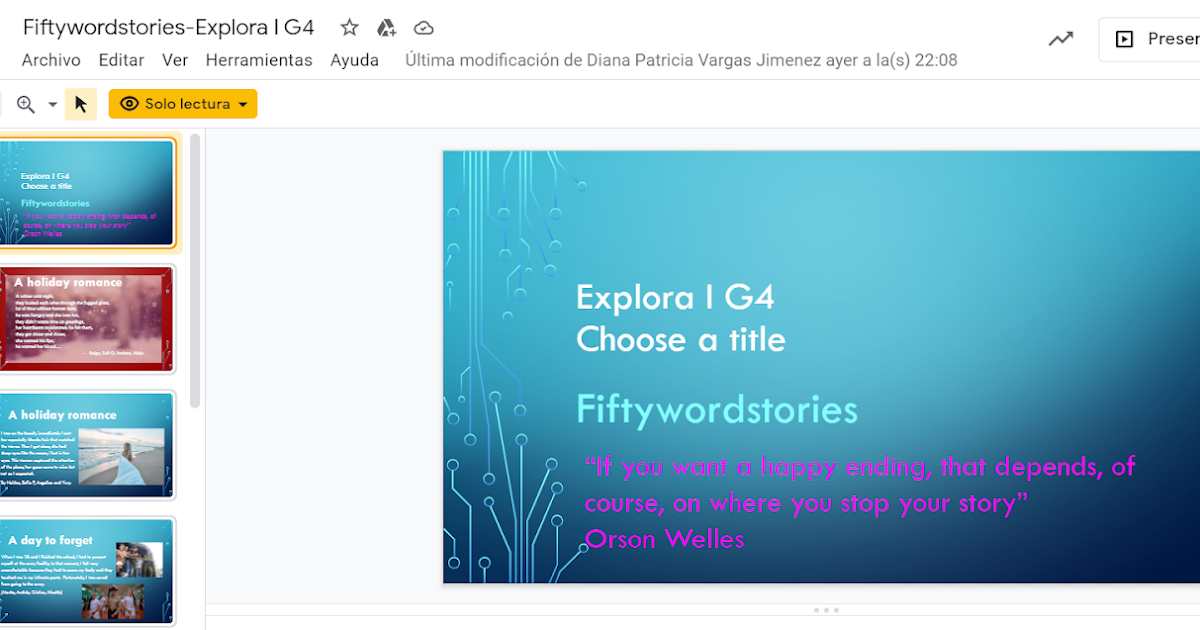Screen dimensions: 1200x630
Task: Open the Ayuda menu
Action: click(x=355, y=60)
